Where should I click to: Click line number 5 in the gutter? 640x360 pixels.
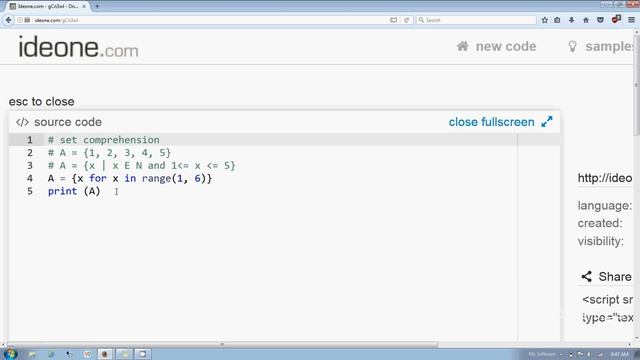coord(30,191)
